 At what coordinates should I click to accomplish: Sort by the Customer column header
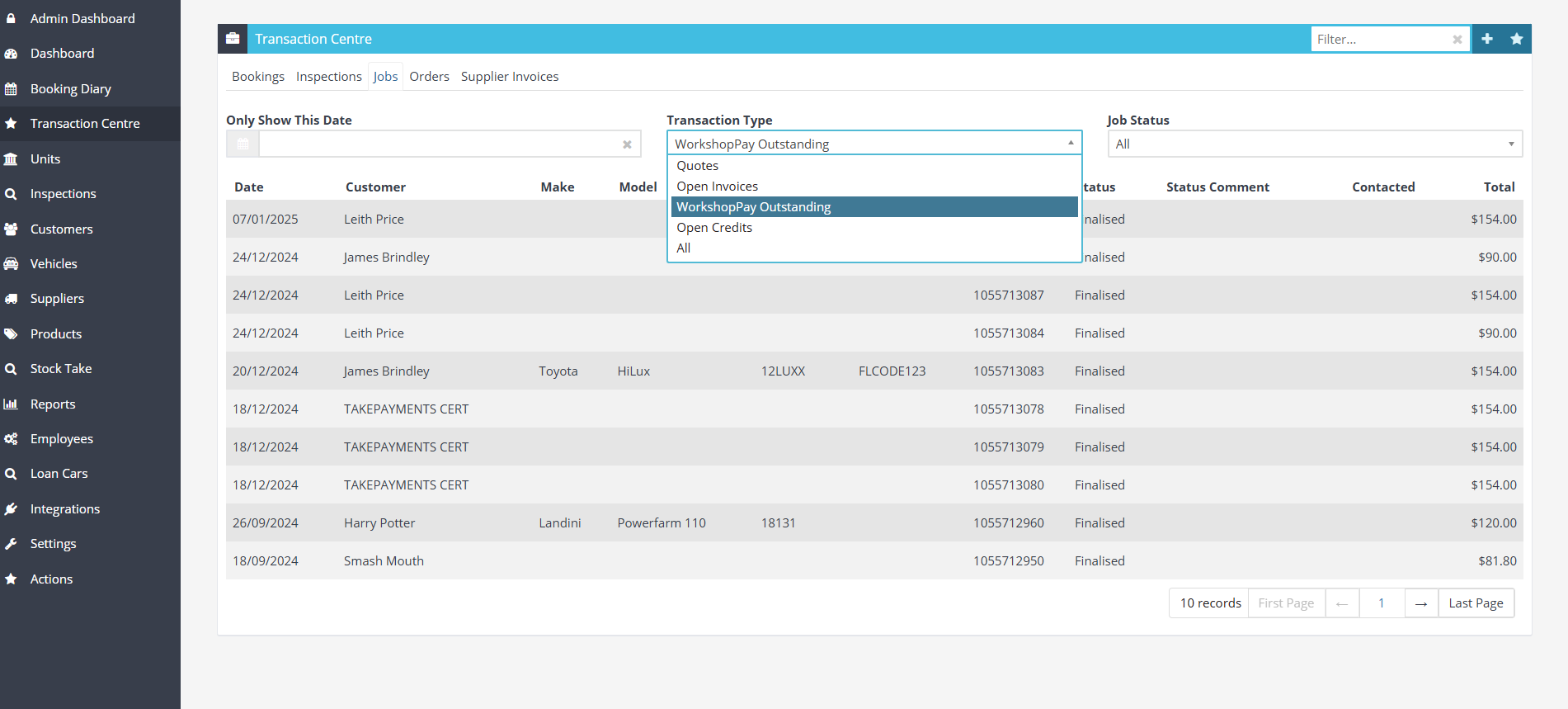(x=375, y=187)
